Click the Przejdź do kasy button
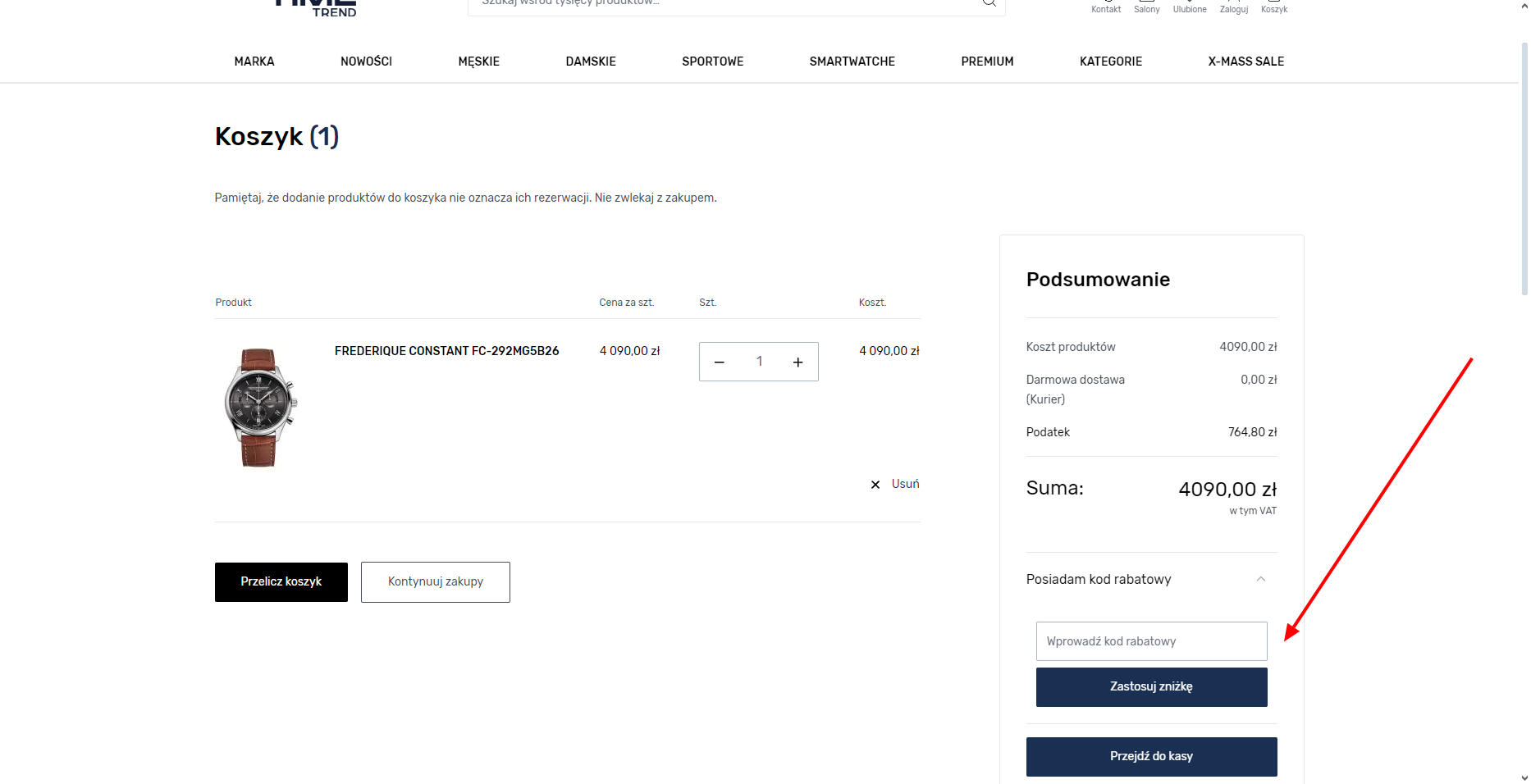 click(1152, 757)
